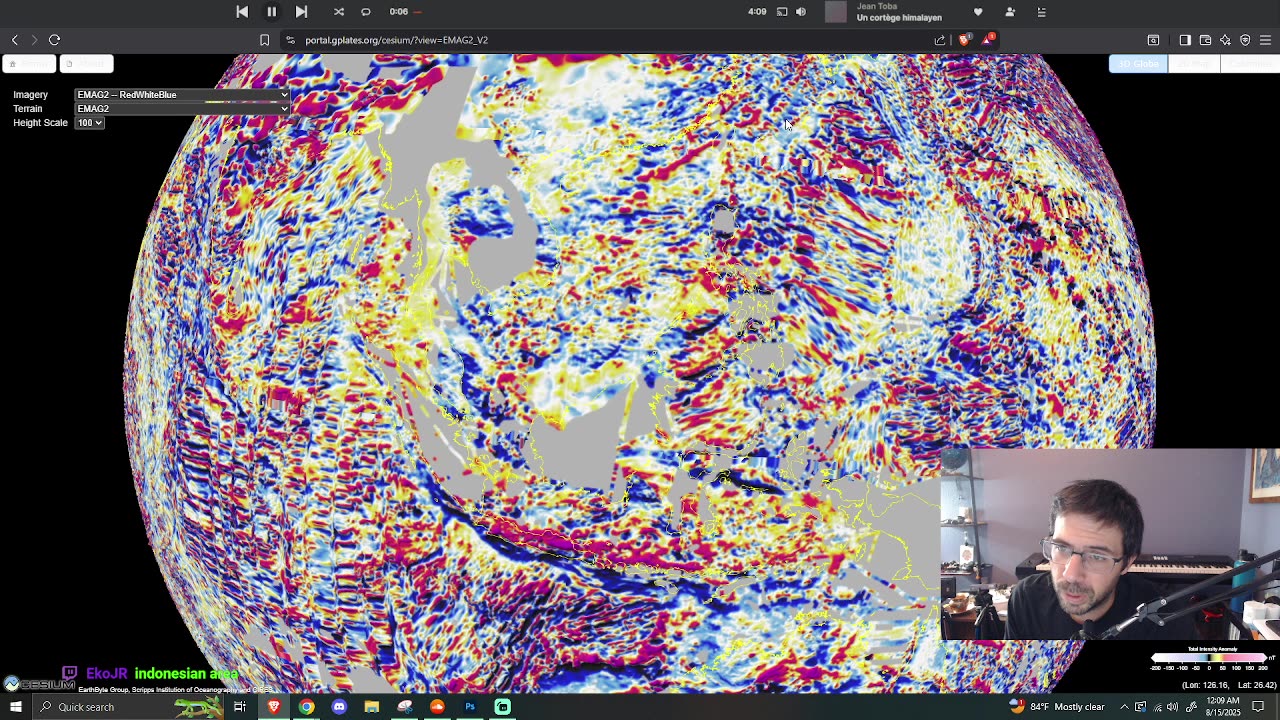Open the browser main menu
This screenshot has width=1280, height=720.
[x=1265, y=40]
